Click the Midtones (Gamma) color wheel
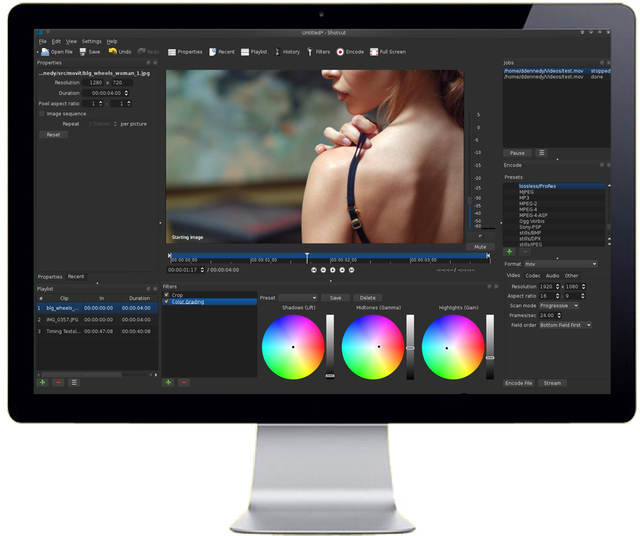 [x=373, y=347]
